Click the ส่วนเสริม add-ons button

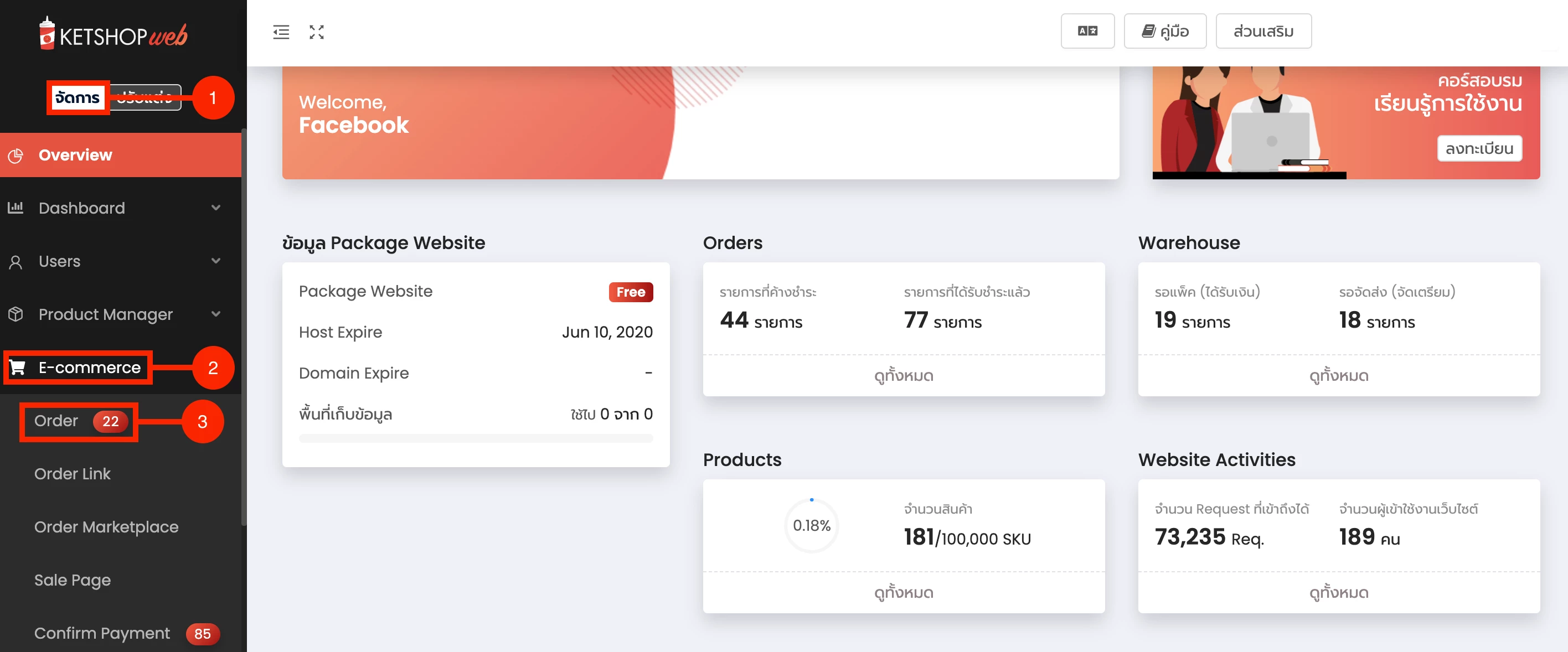[1263, 31]
